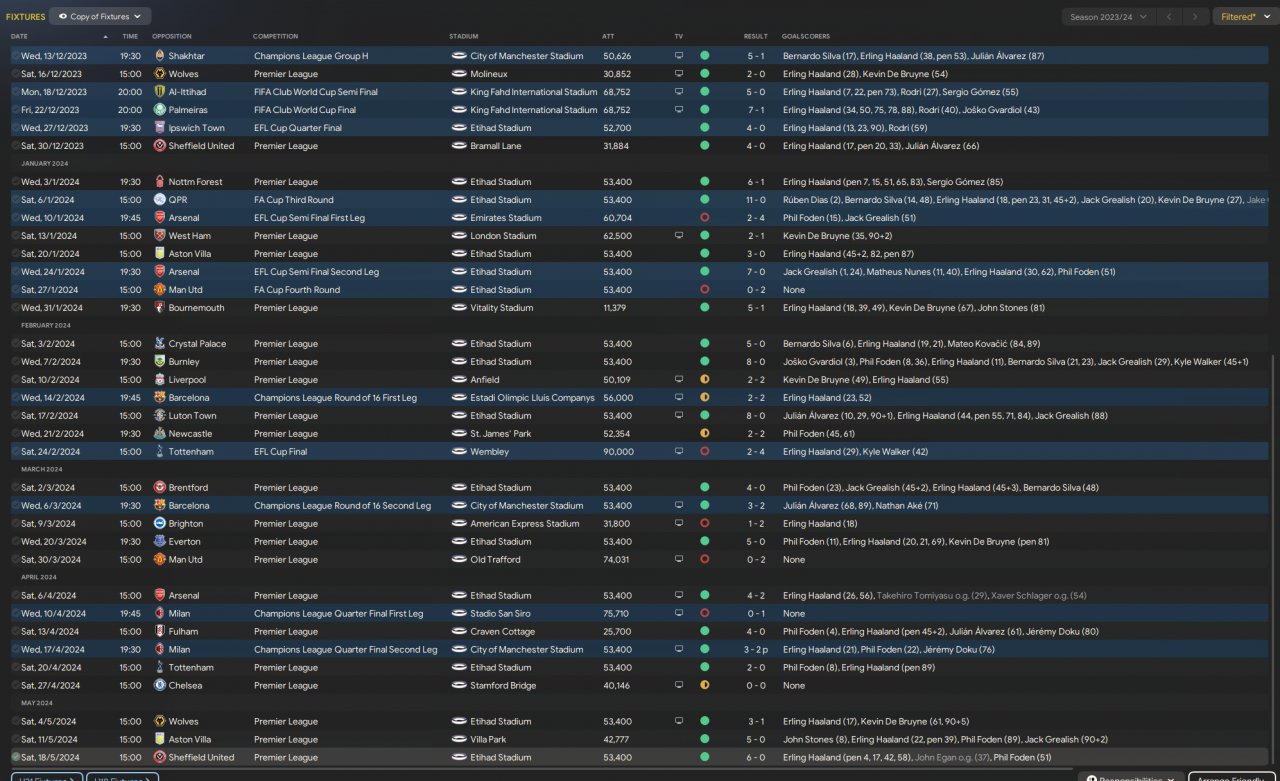Open the Brentford opposition link

[x=188, y=488]
